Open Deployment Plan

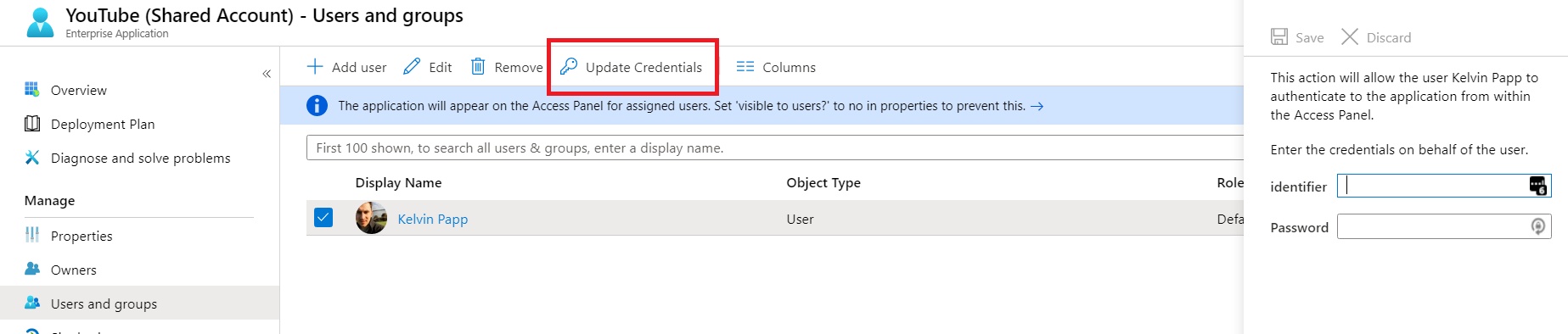103,124
